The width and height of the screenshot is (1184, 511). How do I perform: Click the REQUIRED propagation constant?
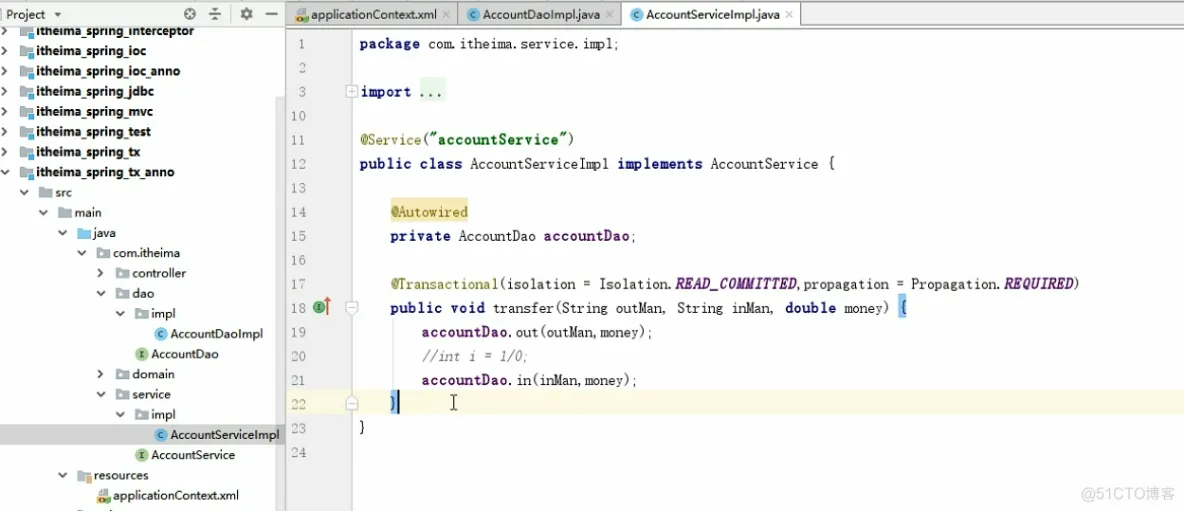[1038, 284]
